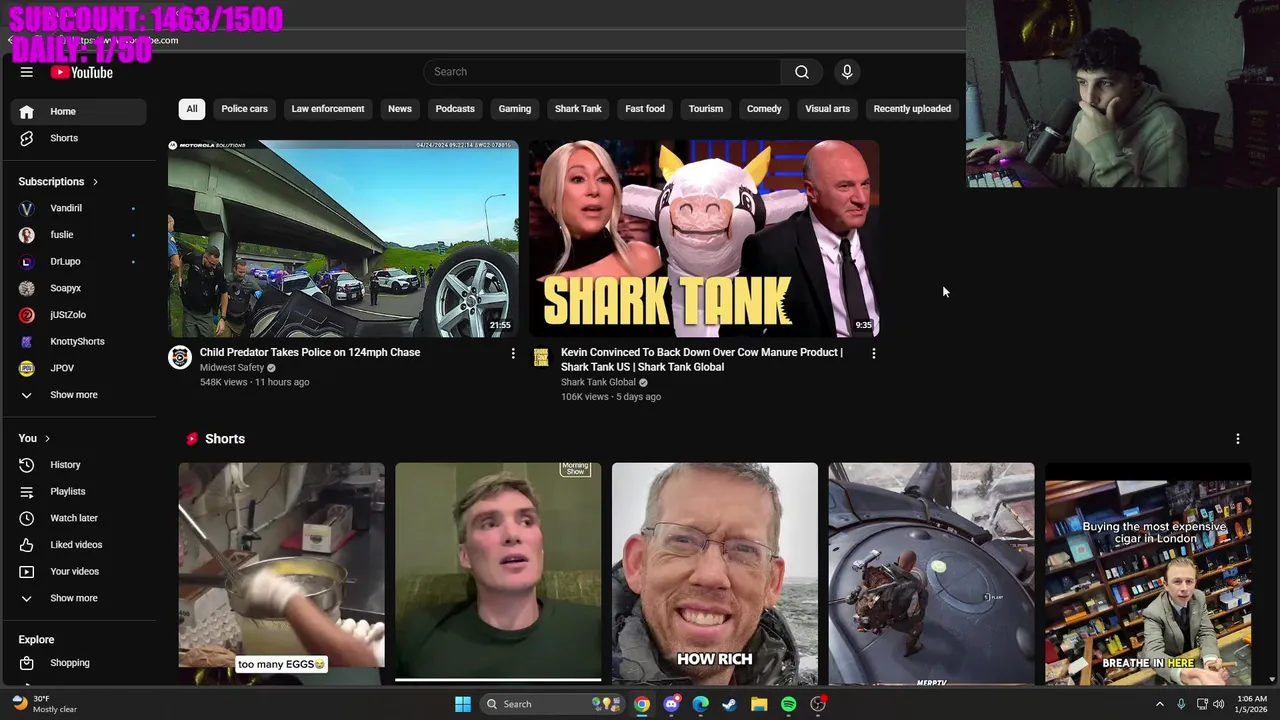This screenshot has width=1280, height=720.
Task: Open Playlists in the sidebar
Action: point(78,491)
